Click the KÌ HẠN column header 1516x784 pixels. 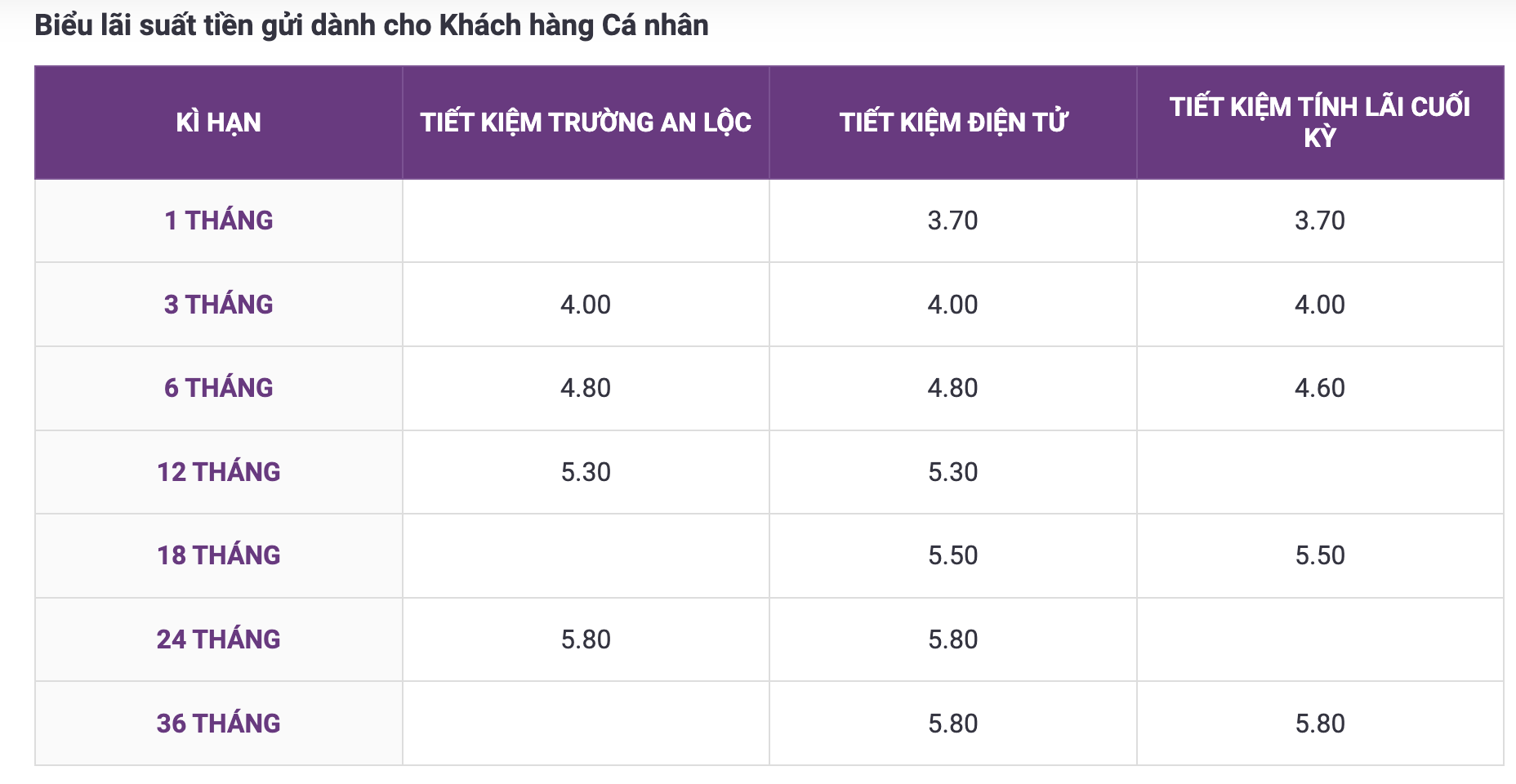(218, 122)
